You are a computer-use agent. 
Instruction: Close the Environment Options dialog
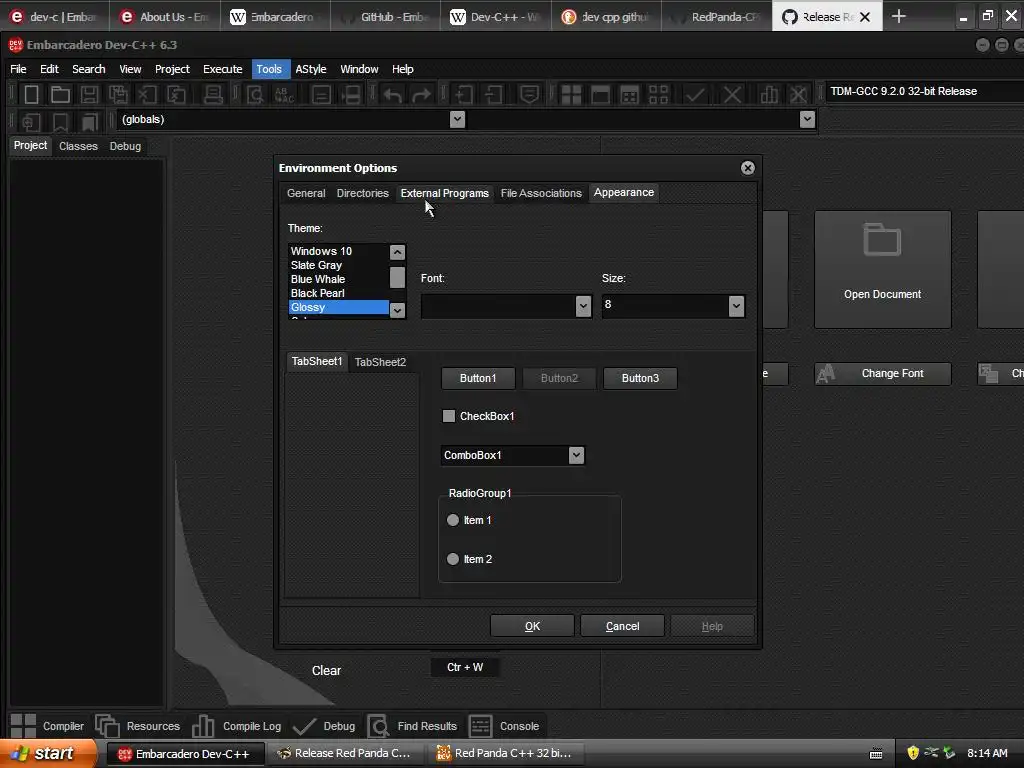point(748,168)
